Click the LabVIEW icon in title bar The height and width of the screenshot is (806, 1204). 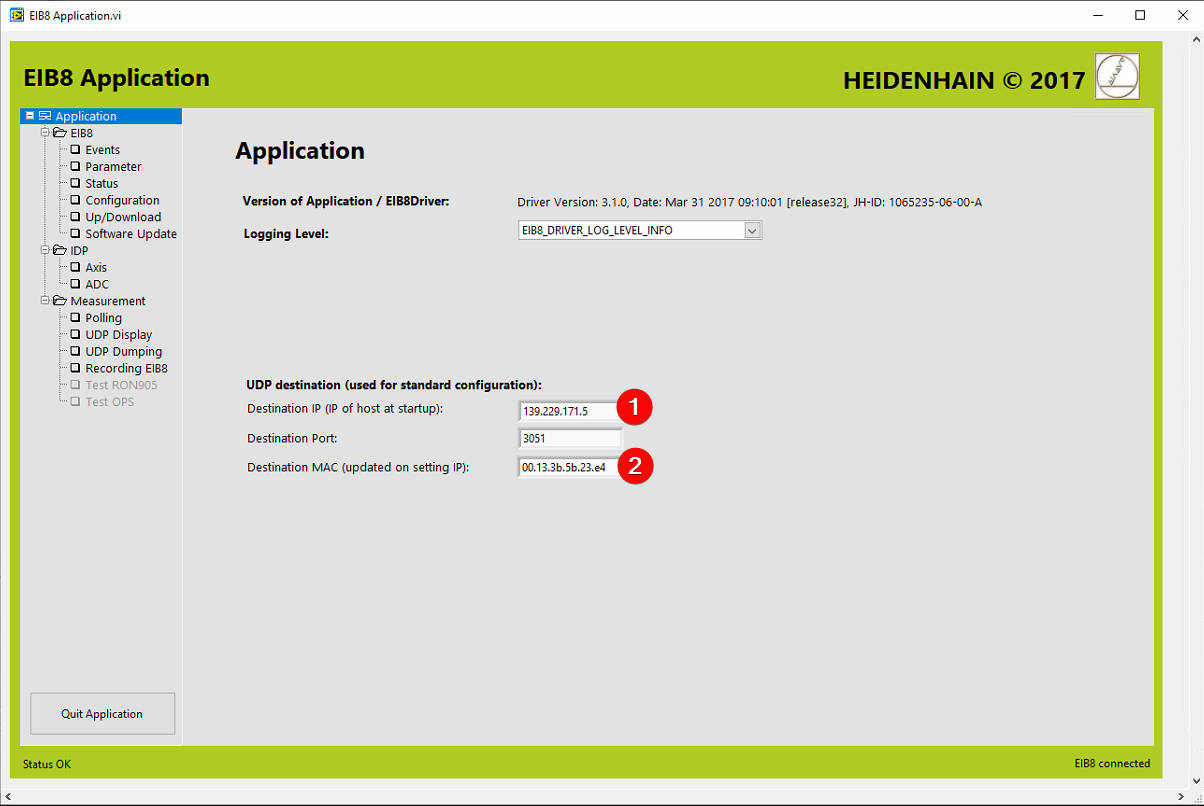click(x=17, y=15)
